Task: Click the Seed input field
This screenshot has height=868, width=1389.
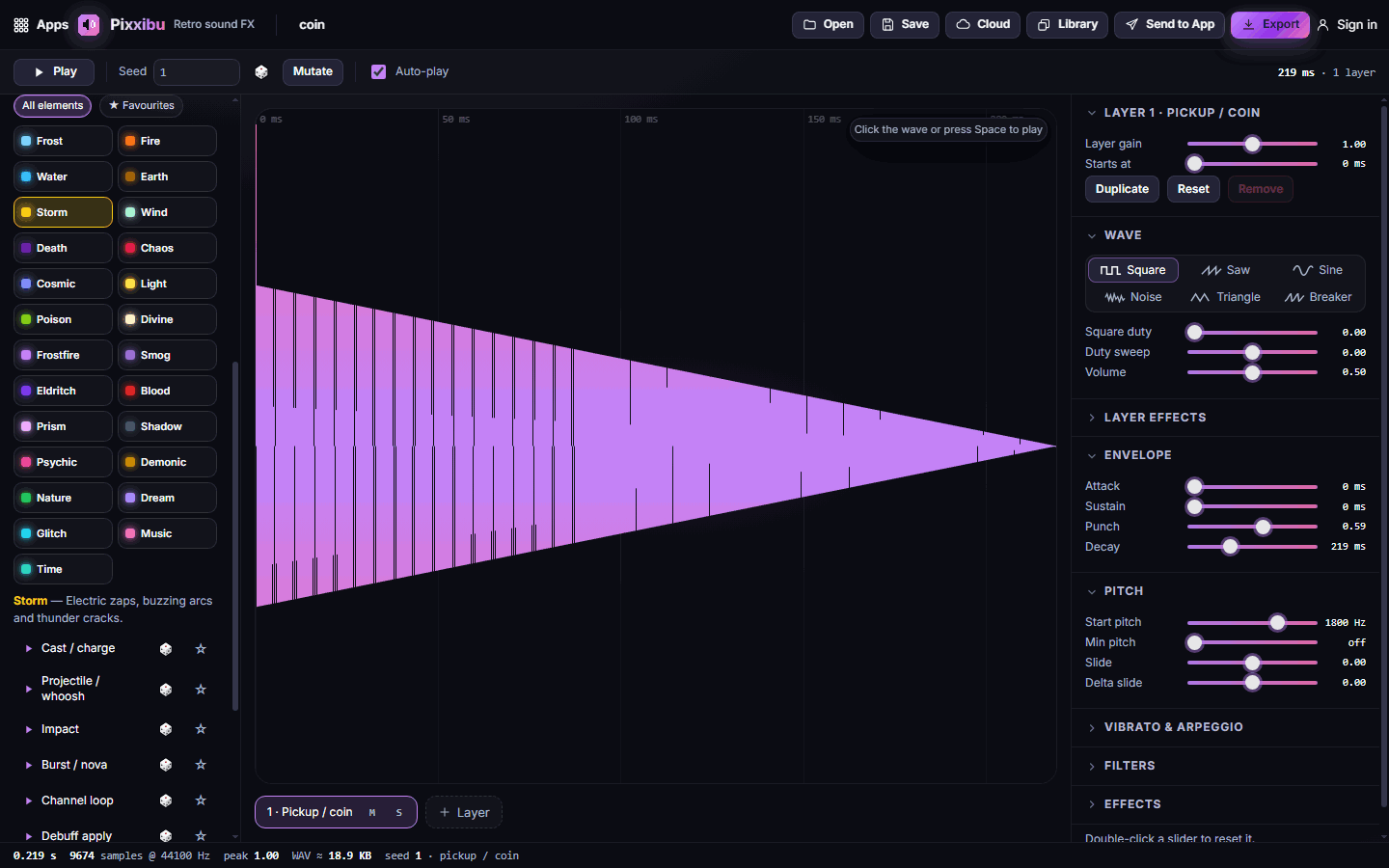Action: [x=197, y=72]
